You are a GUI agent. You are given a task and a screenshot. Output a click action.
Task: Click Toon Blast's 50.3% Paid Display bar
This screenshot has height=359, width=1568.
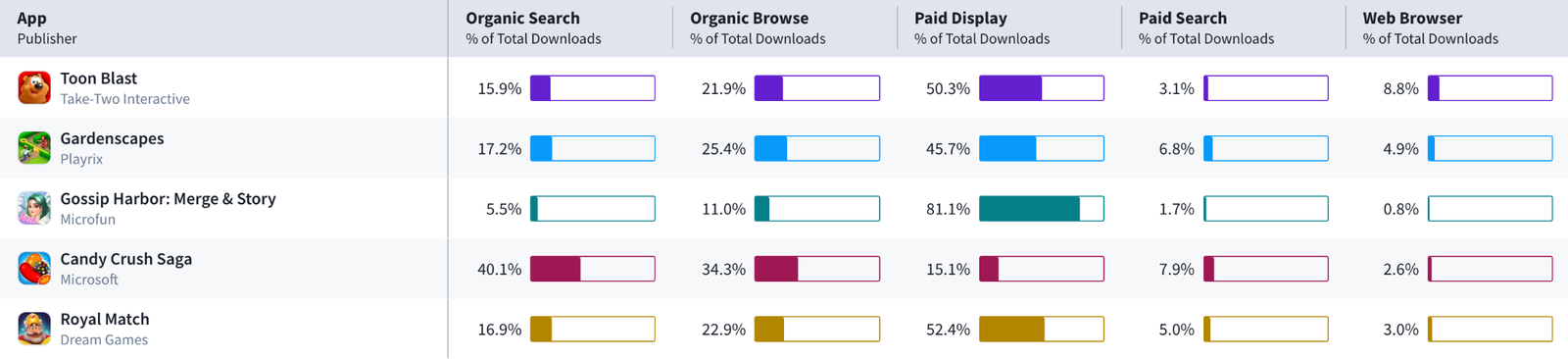(1042, 88)
